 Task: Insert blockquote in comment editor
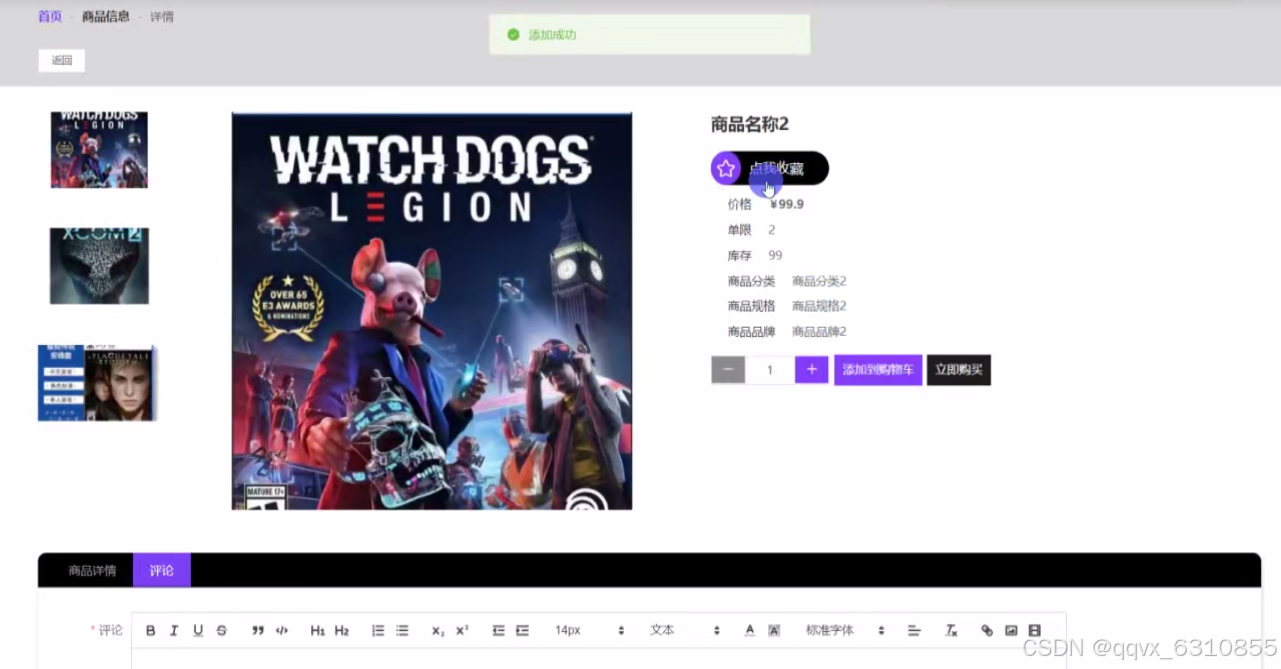point(258,630)
